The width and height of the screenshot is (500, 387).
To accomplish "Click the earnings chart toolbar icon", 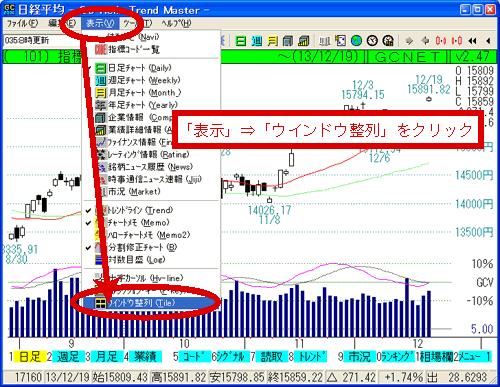I will click(304, 41).
